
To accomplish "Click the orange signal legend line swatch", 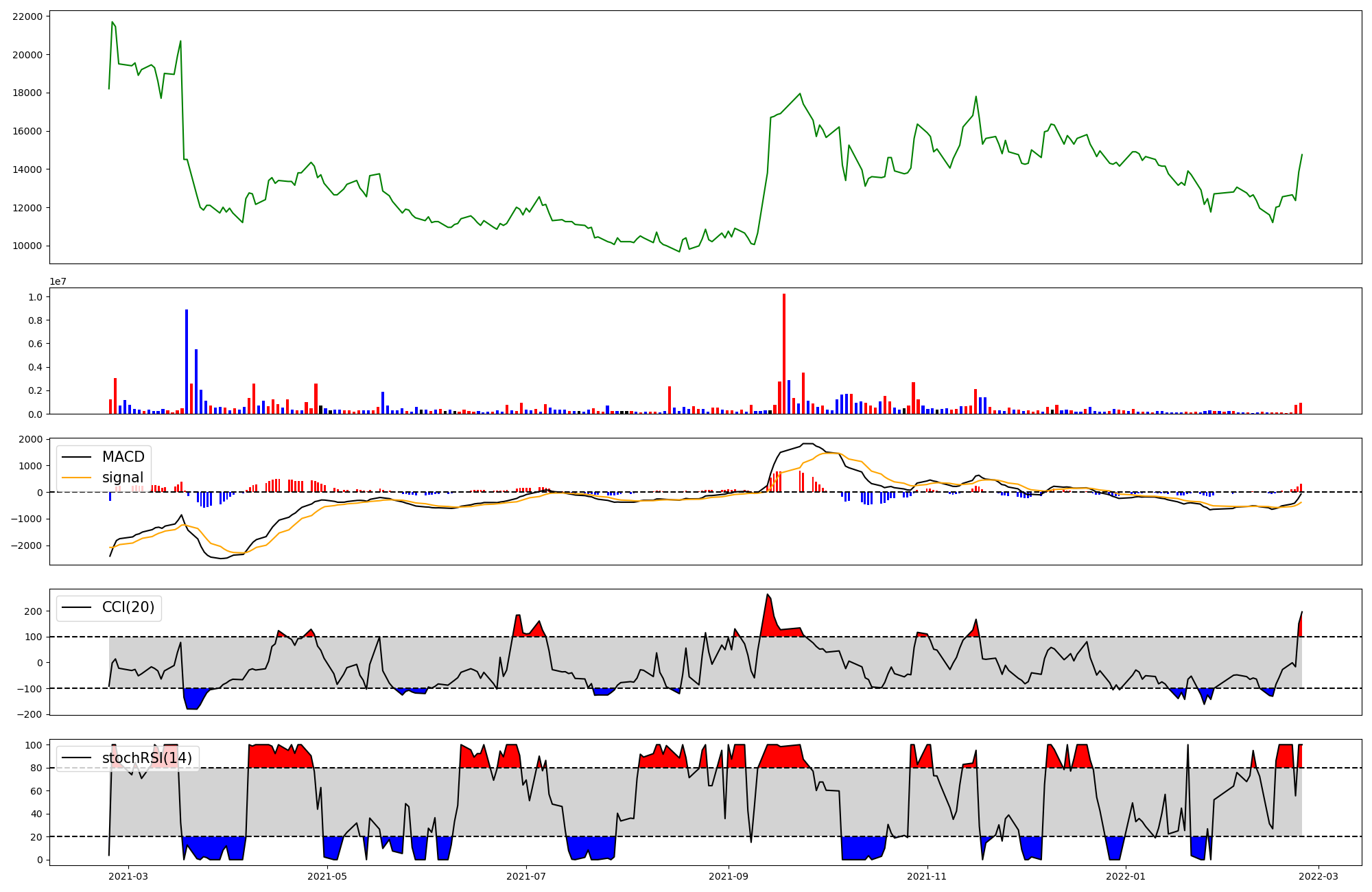I will tap(77, 478).
